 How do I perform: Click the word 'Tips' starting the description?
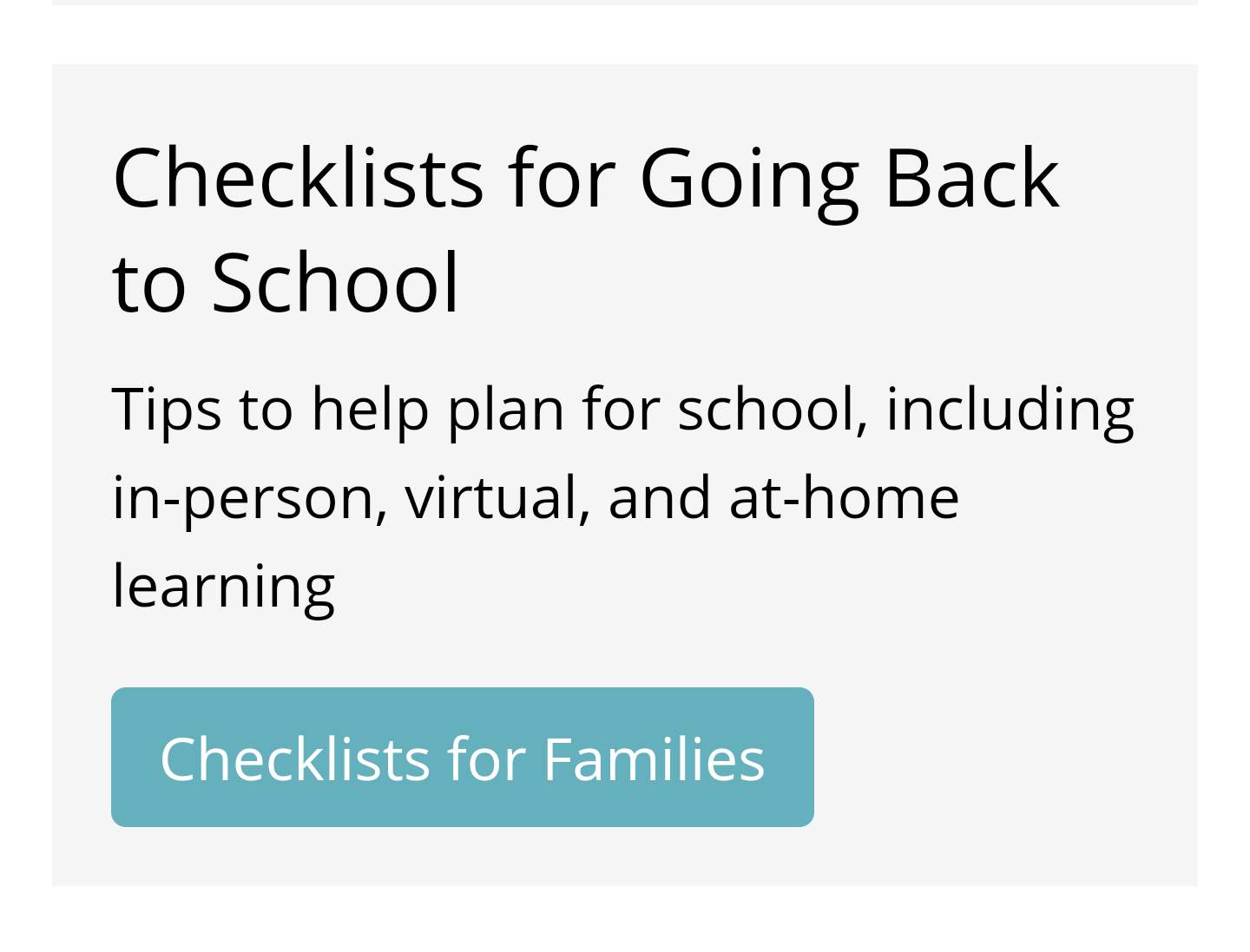(x=166, y=410)
